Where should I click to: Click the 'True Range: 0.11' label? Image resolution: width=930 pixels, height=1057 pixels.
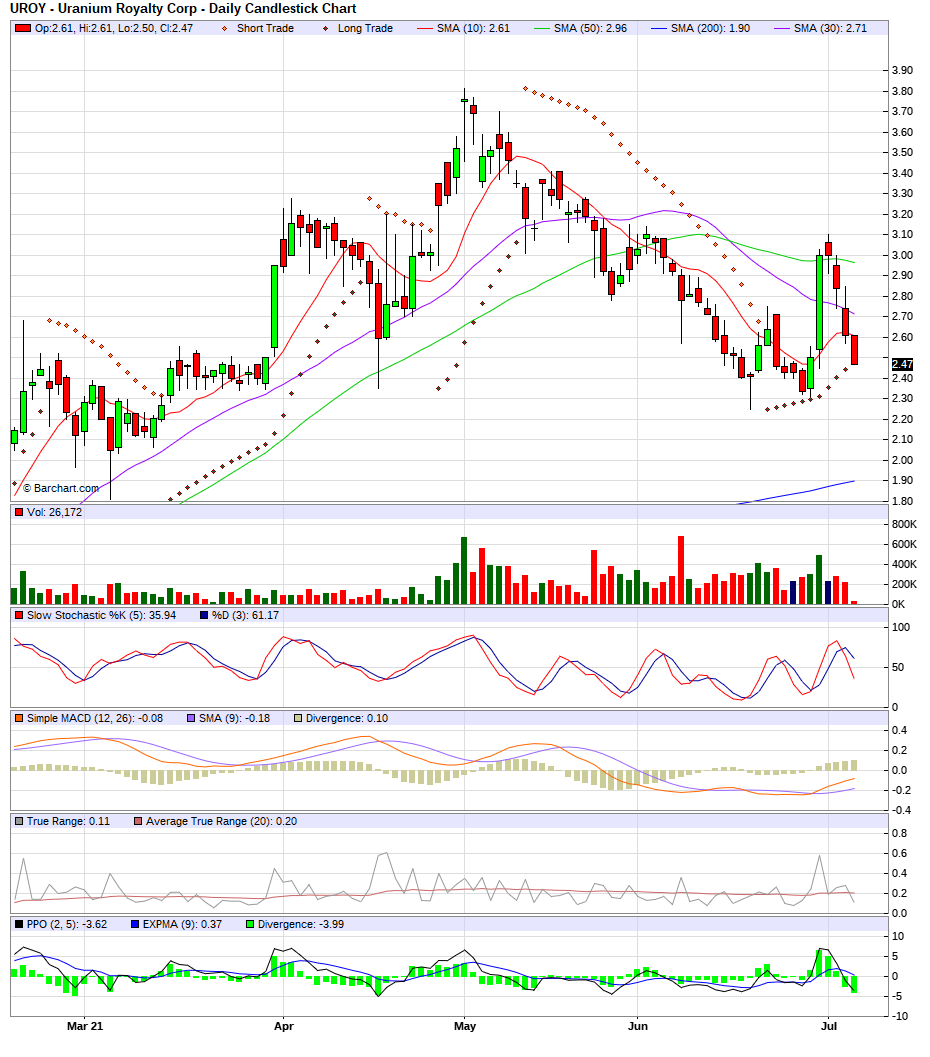68,822
